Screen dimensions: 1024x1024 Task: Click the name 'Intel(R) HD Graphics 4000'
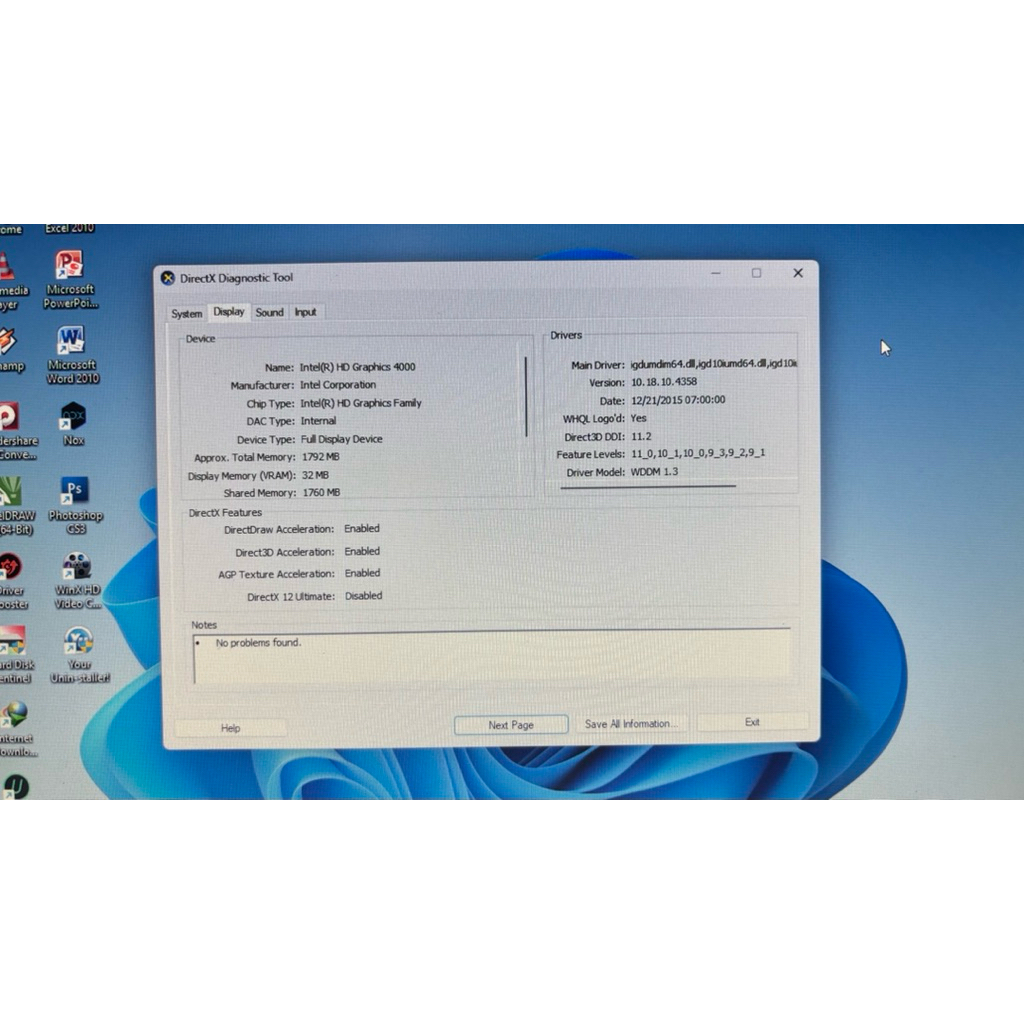click(357, 367)
